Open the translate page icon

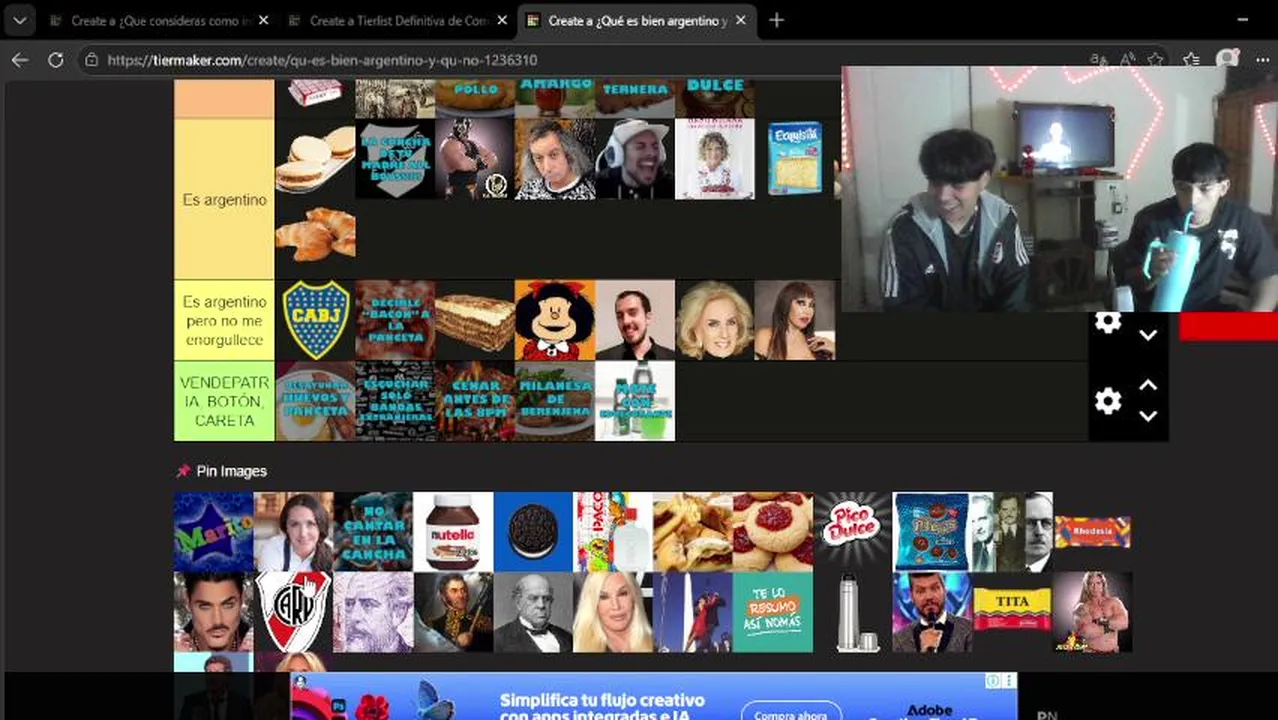click(1099, 60)
